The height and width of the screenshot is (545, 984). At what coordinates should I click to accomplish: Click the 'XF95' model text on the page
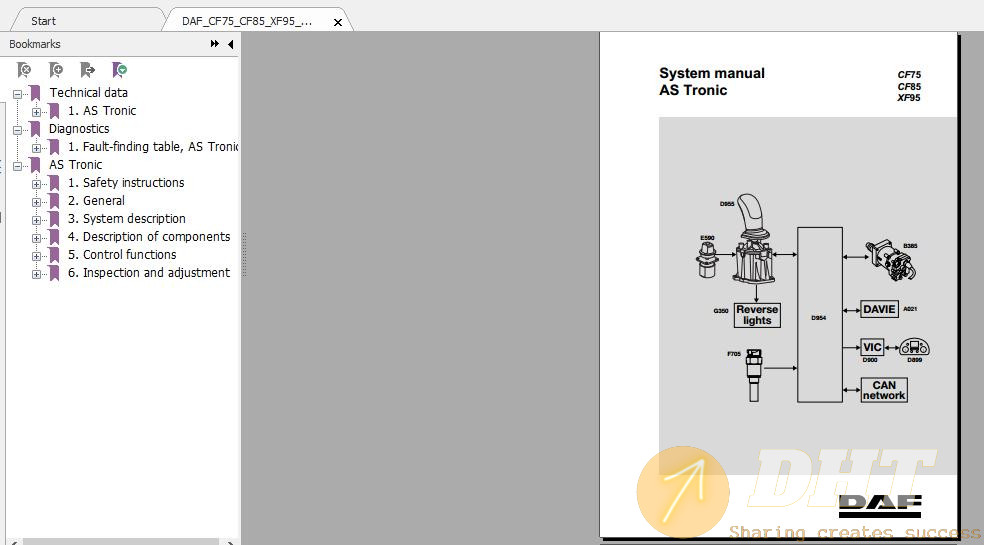pyautogui.click(x=909, y=98)
